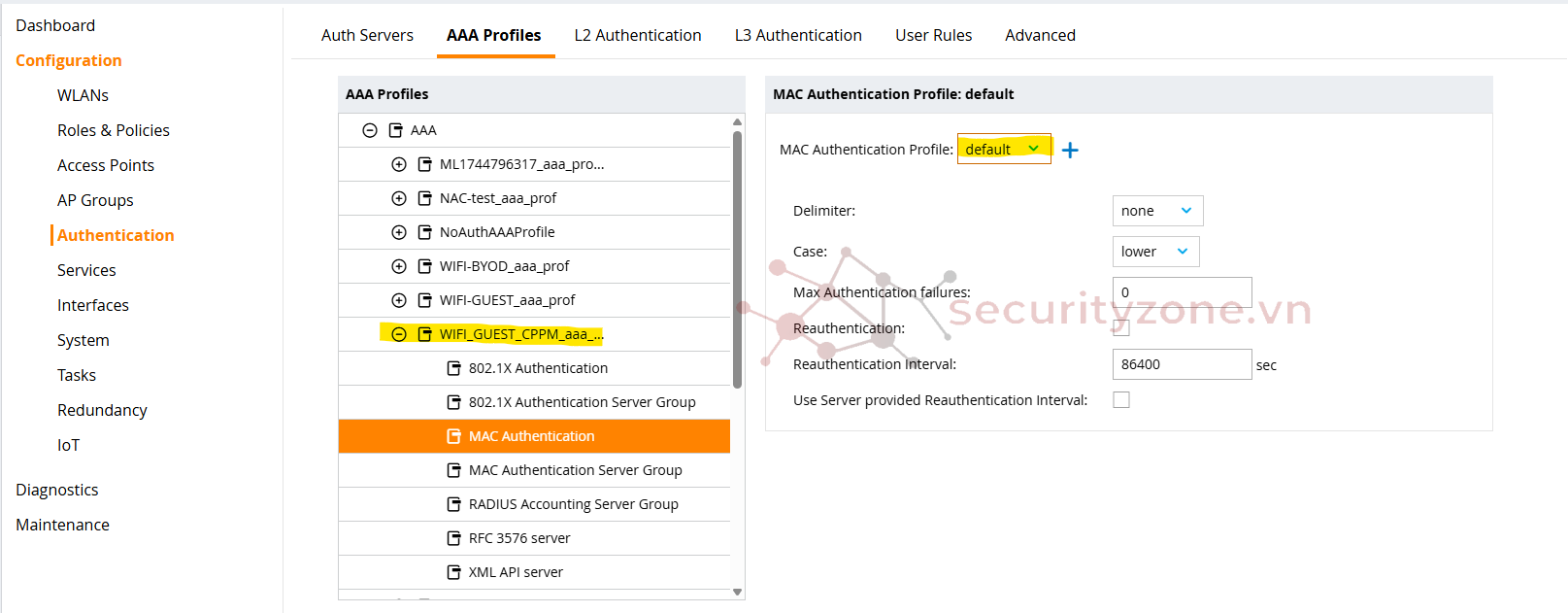
Task: Enable Use Server provided Reauthentication Interval
Action: (1121, 400)
